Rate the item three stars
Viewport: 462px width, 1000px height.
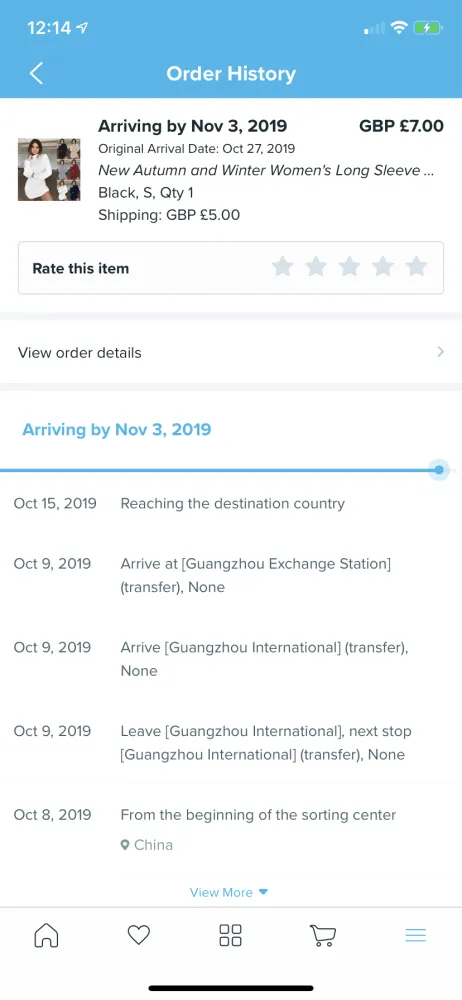(349, 267)
